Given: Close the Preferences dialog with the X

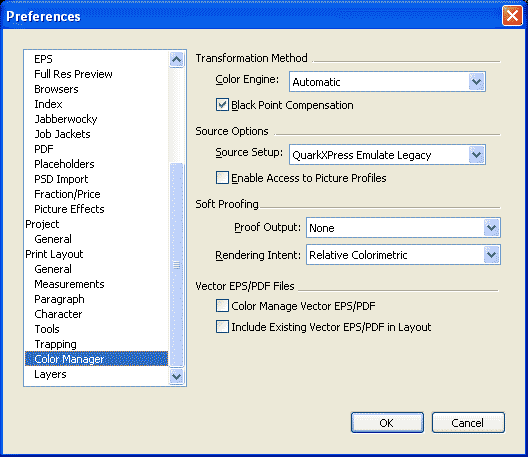Looking at the screenshot, I should [x=512, y=15].
